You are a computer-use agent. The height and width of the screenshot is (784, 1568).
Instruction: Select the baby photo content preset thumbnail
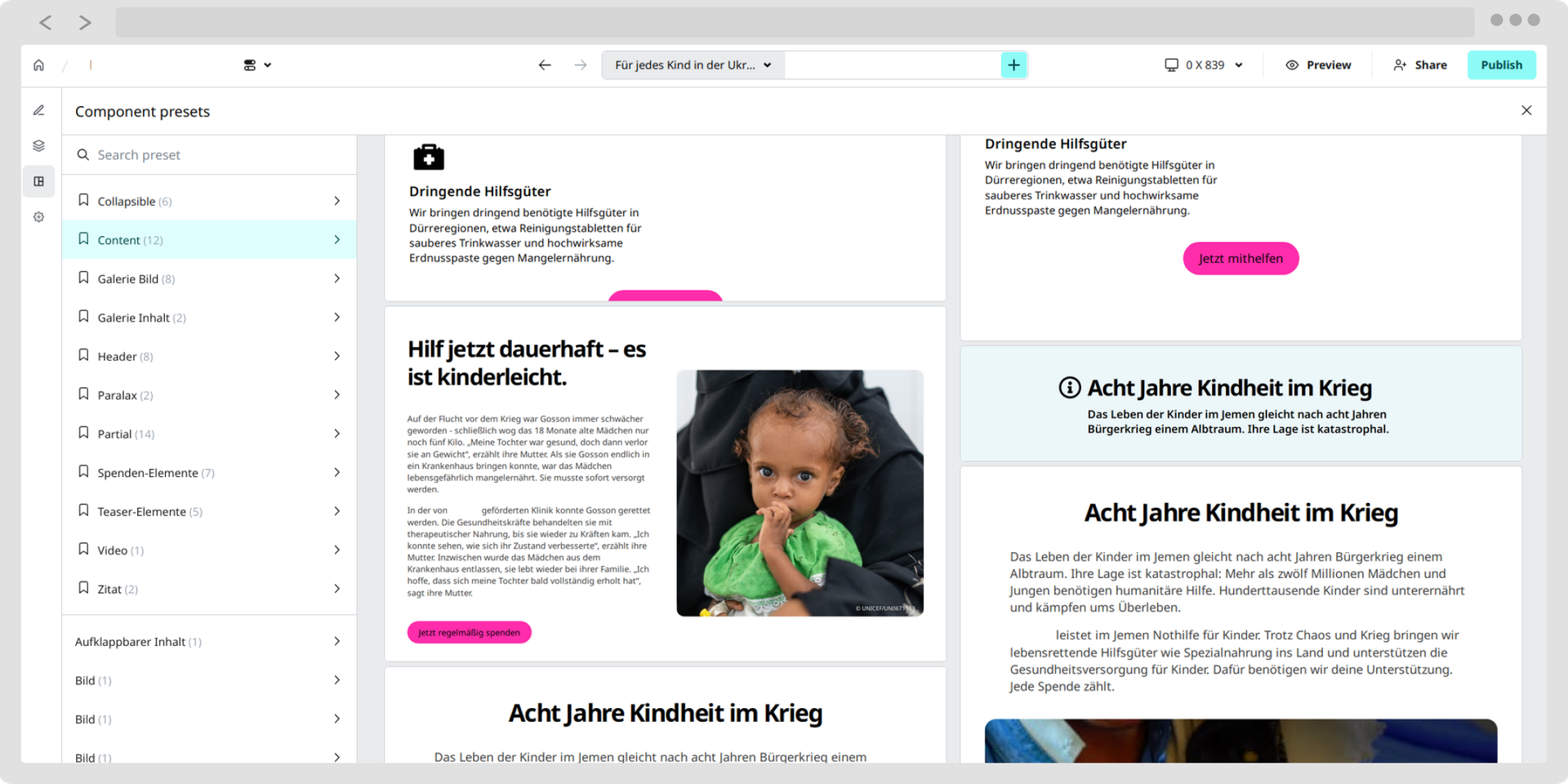665,484
